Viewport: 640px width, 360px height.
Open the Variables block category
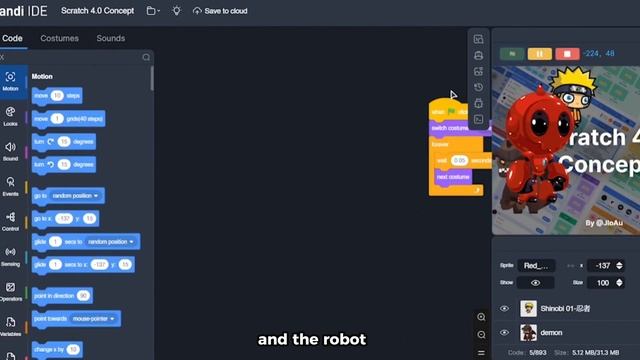11,327
